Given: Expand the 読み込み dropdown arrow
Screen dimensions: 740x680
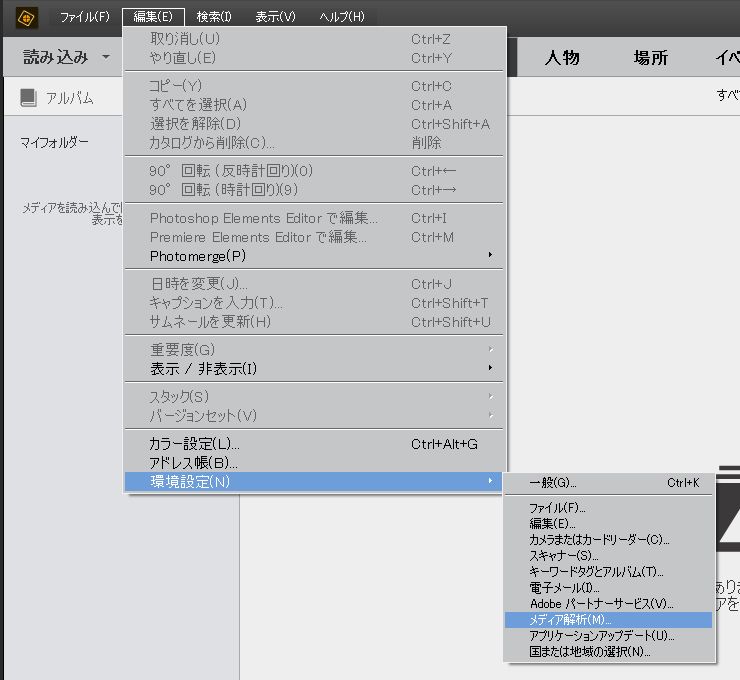Looking at the screenshot, I should (x=106, y=57).
